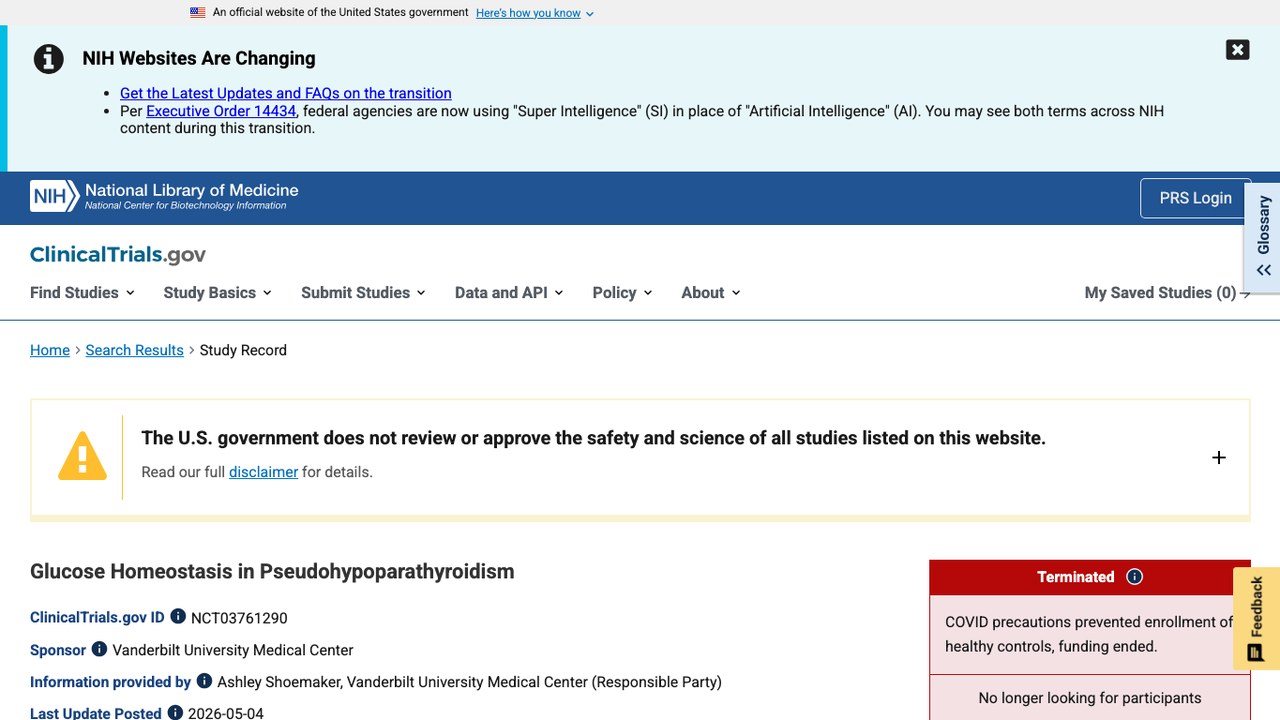Image resolution: width=1280 pixels, height=720 pixels.
Task: Open the Policy menu
Action: click(622, 293)
